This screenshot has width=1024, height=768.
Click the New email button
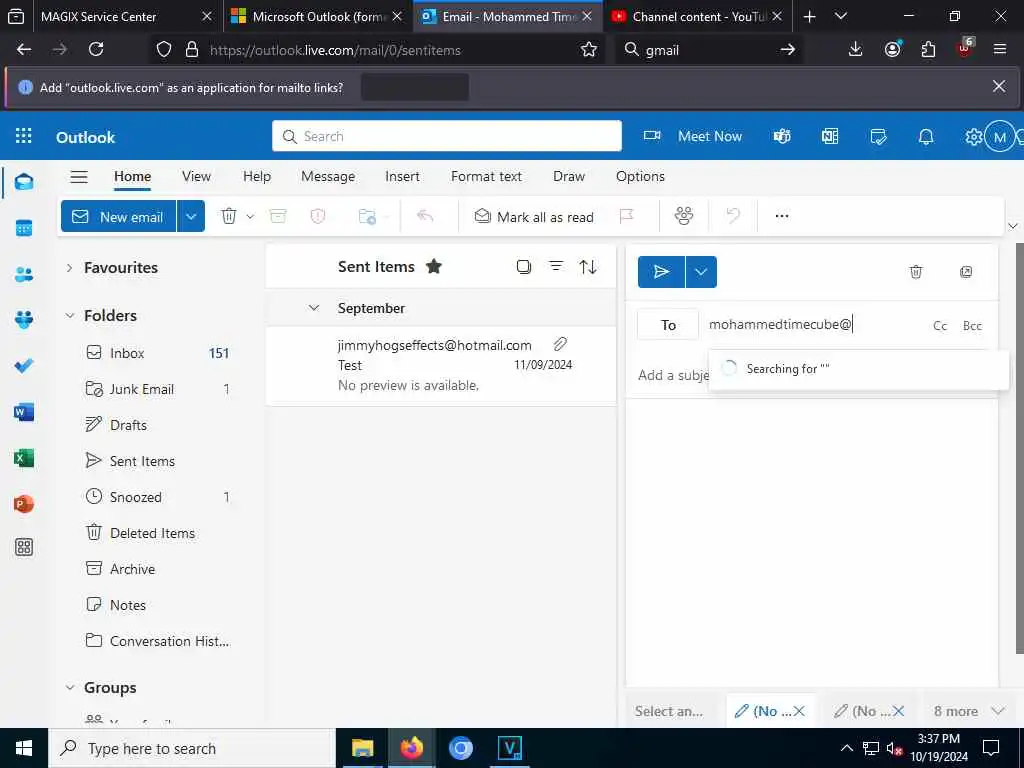click(x=119, y=216)
